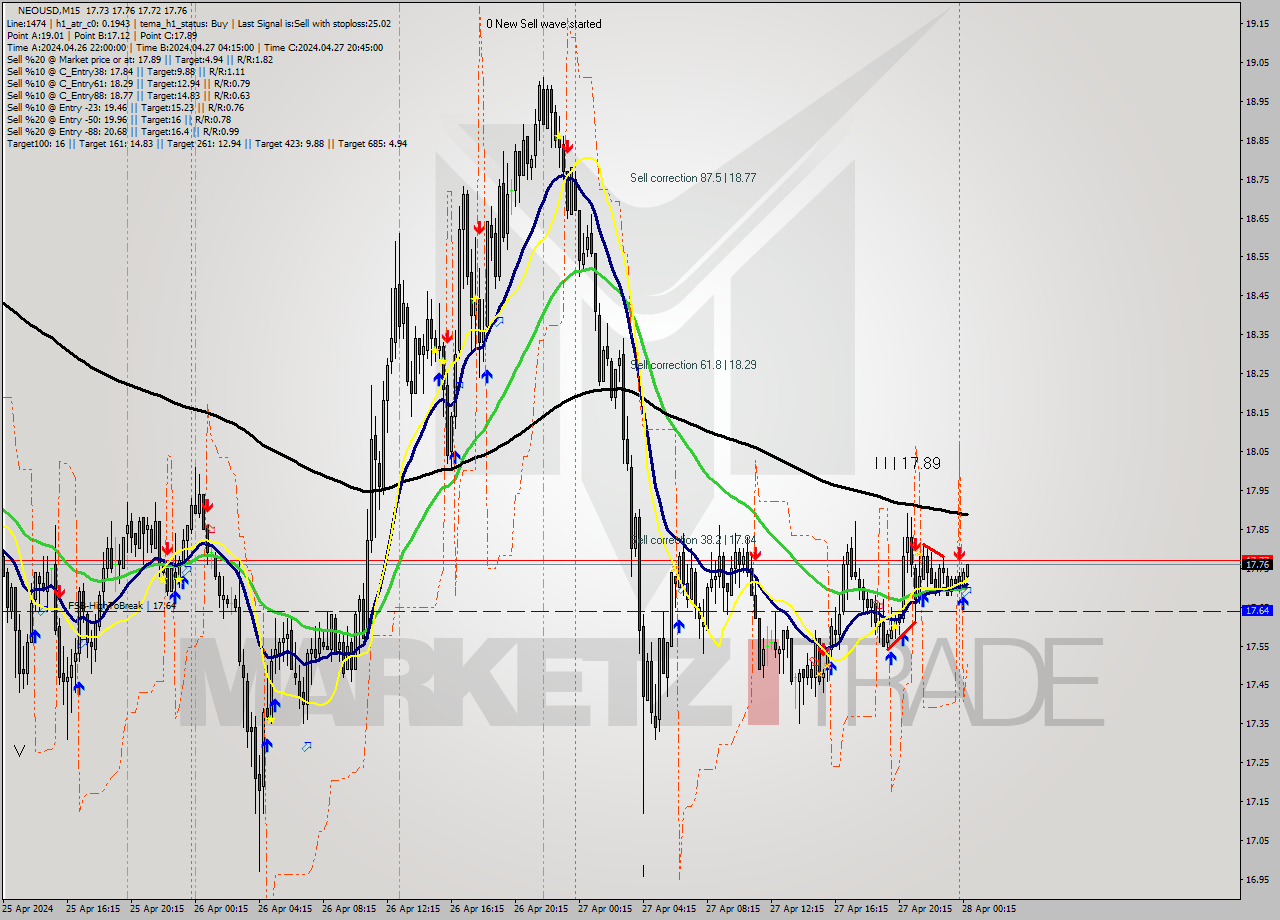1280x920 pixels.
Task: Click the 19.05 price axis label
Action: (x=1257, y=62)
